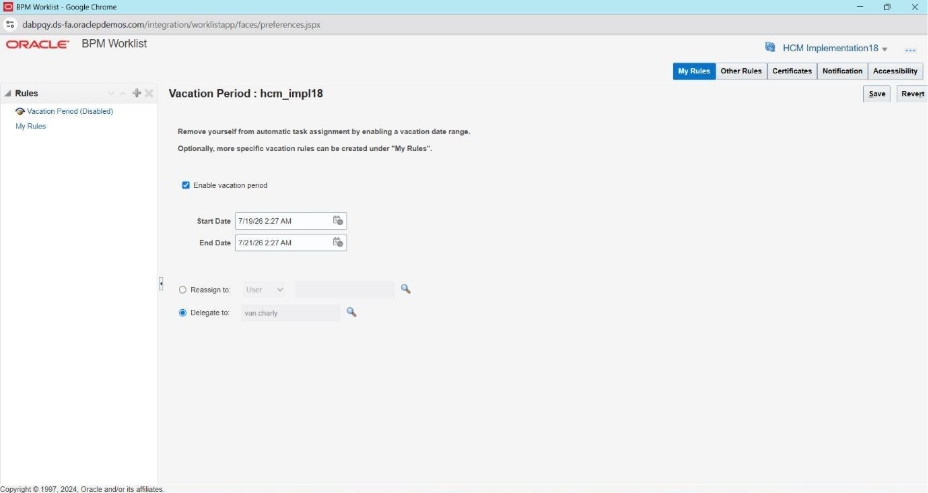Viewport: 928px width, 493px height.
Task: Click the Vacation Period rule icon
Action: [x=20, y=111]
